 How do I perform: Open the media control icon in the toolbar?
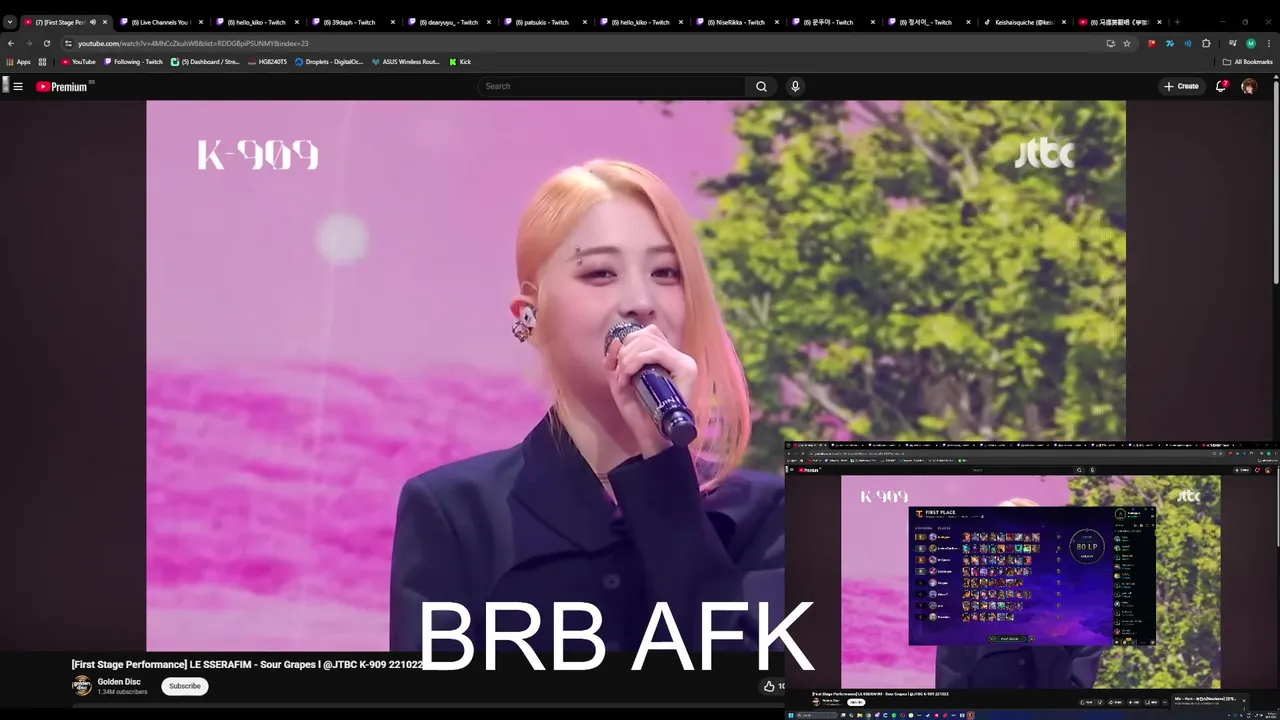click(x=1233, y=44)
